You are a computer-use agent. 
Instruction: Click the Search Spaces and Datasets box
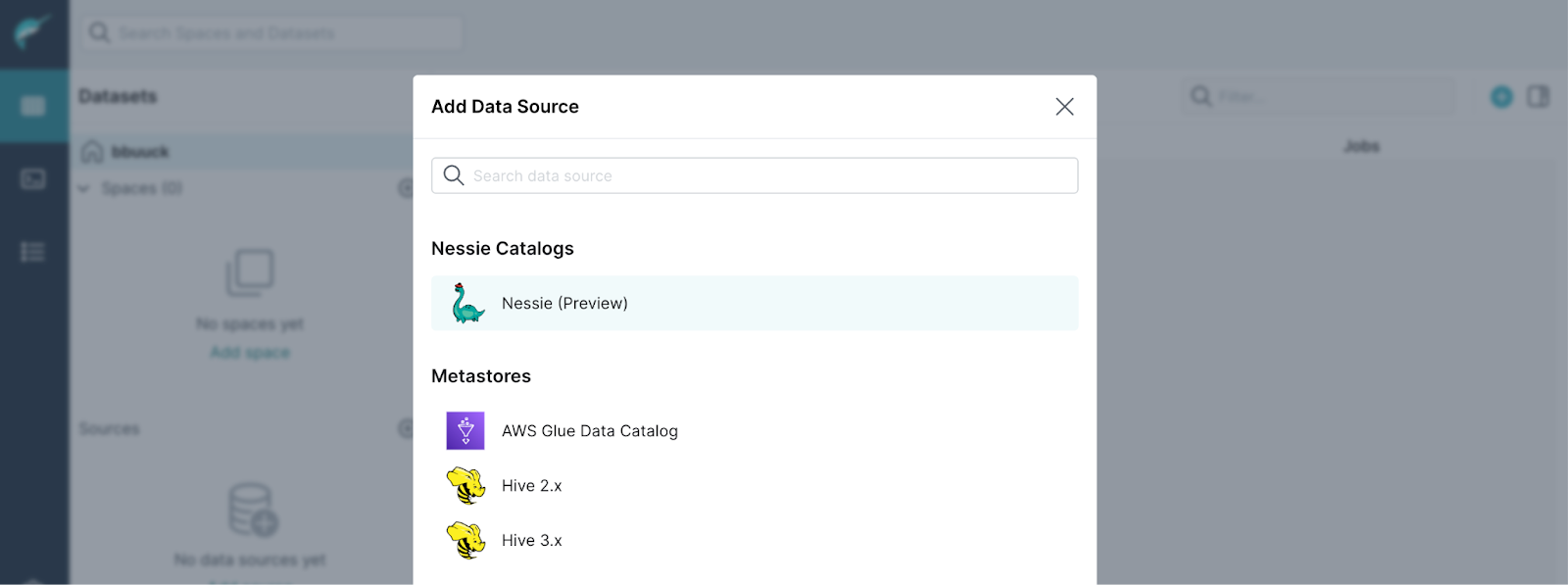(274, 33)
